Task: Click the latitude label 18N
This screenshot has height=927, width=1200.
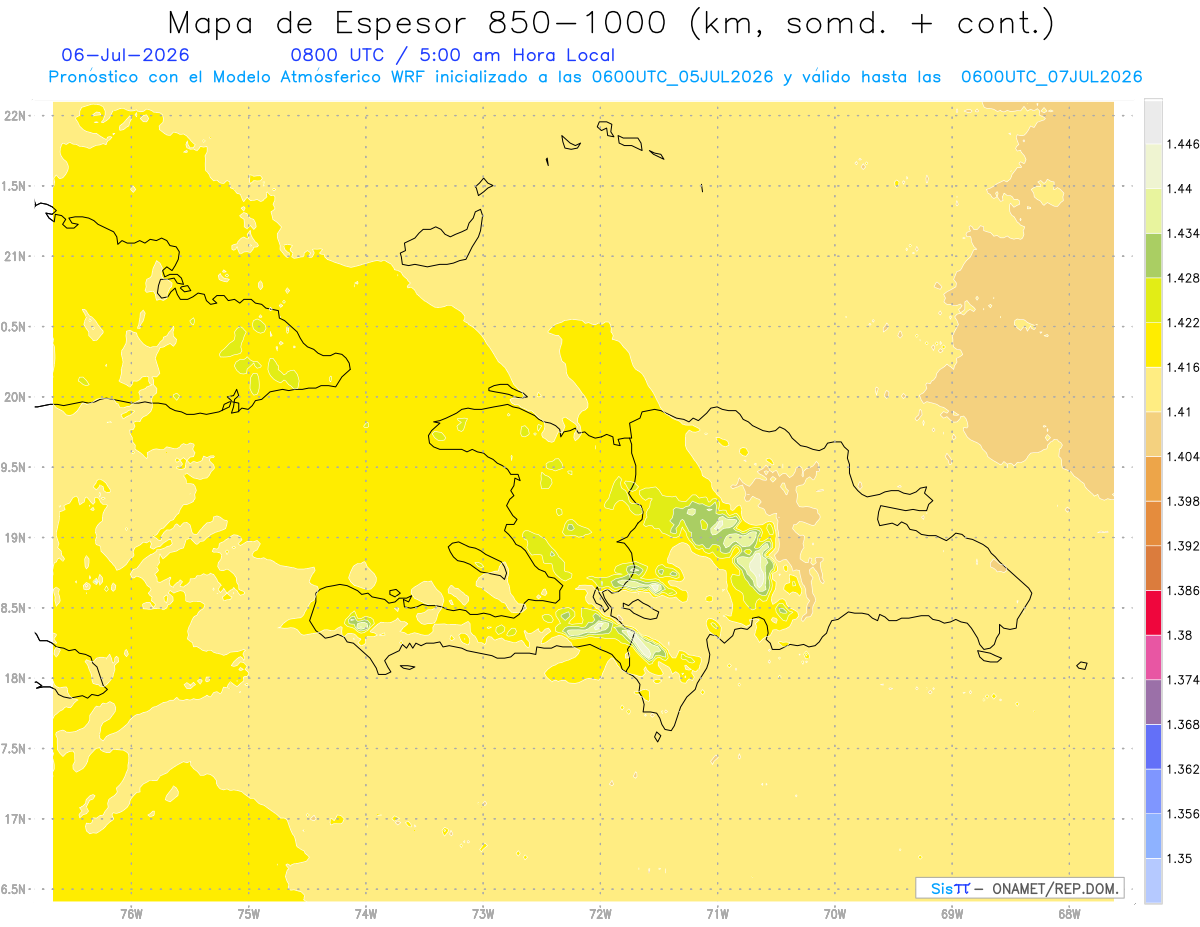Action: coord(17,679)
